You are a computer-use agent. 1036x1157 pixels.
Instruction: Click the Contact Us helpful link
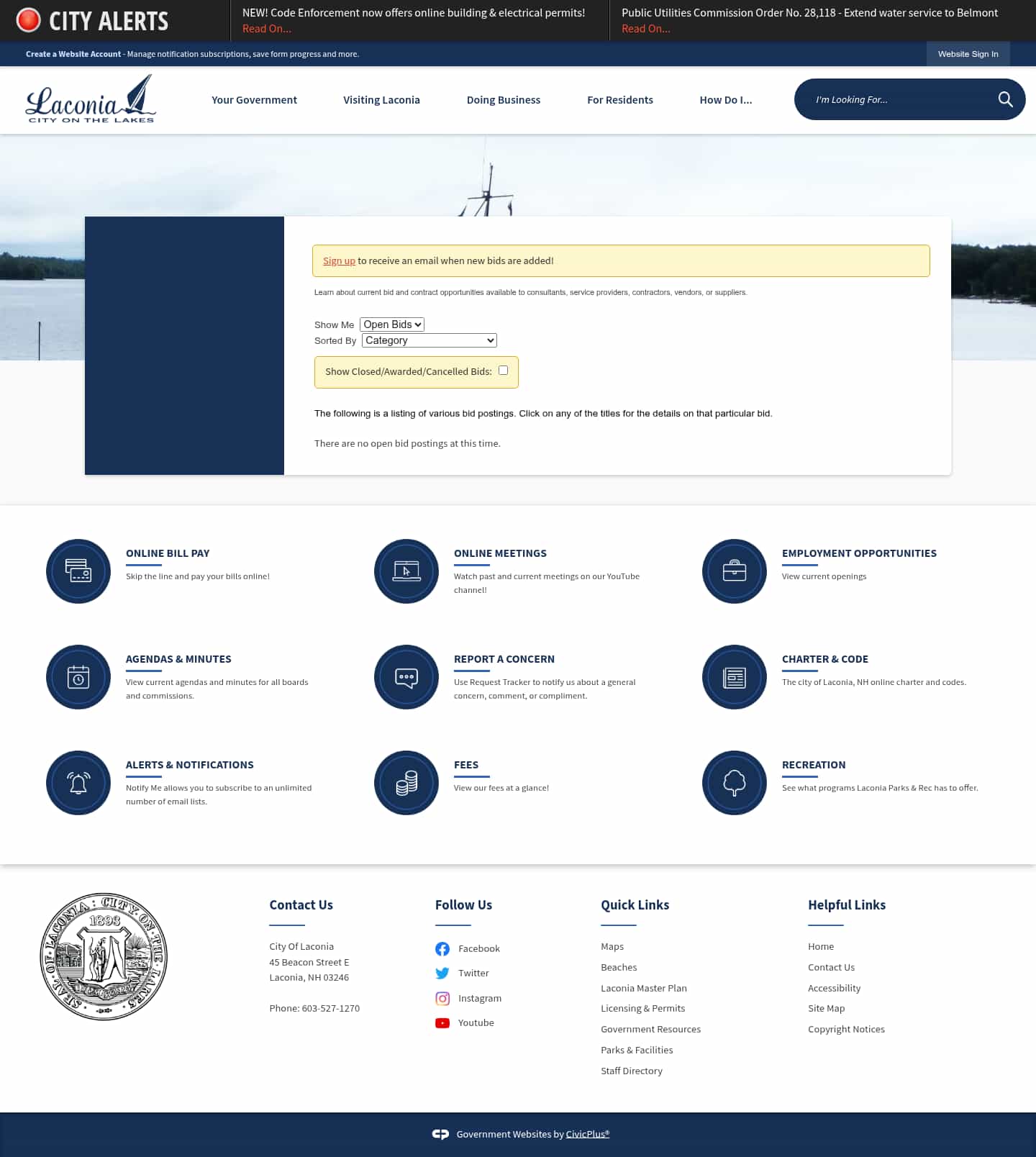(x=831, y=968)
